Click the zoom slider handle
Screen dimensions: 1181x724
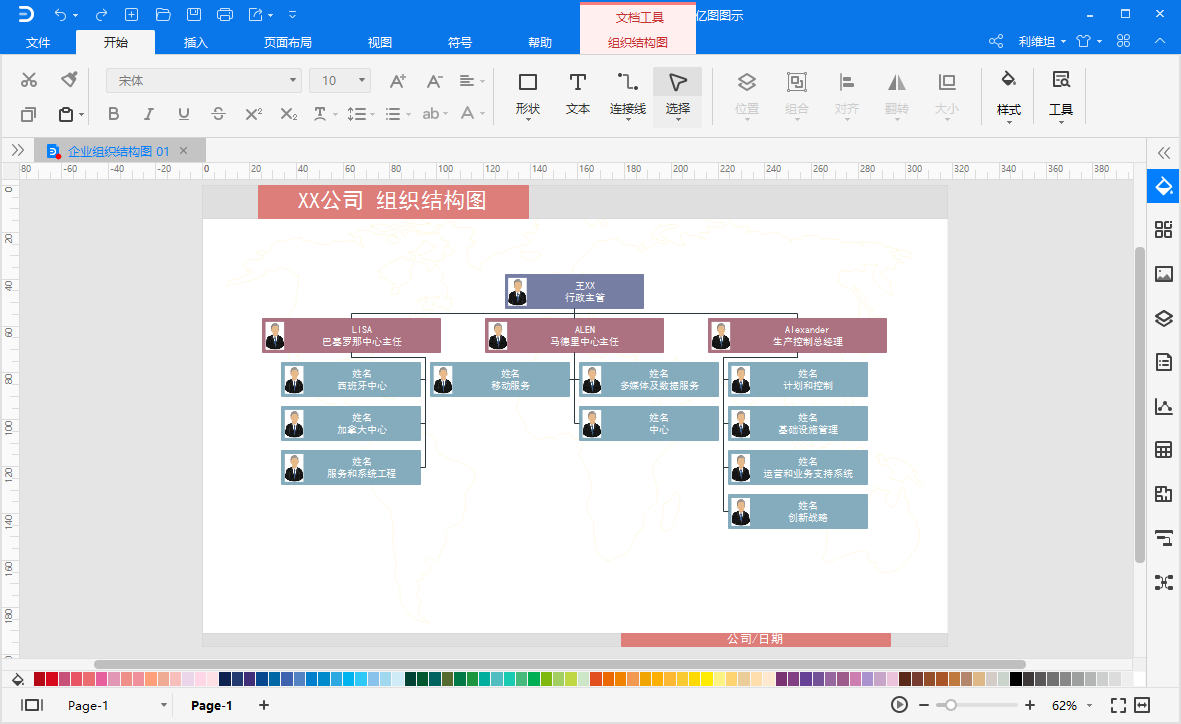950,705
